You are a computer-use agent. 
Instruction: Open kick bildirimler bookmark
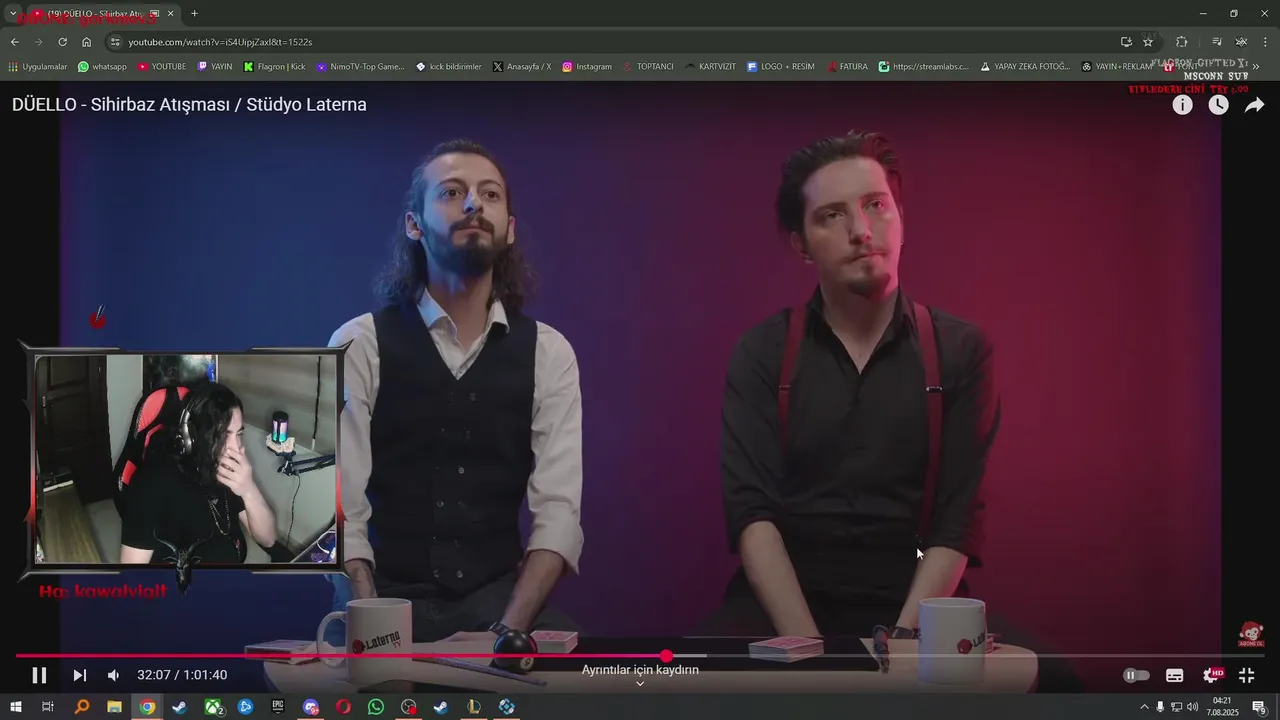[448, 67]
